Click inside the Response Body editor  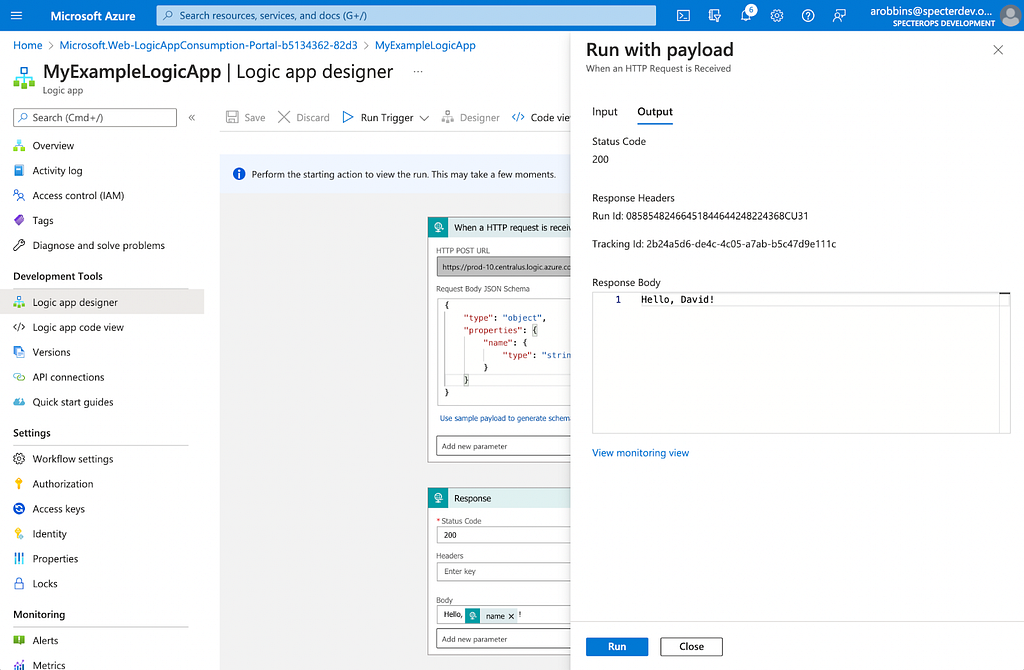click(x=801, y=363)
